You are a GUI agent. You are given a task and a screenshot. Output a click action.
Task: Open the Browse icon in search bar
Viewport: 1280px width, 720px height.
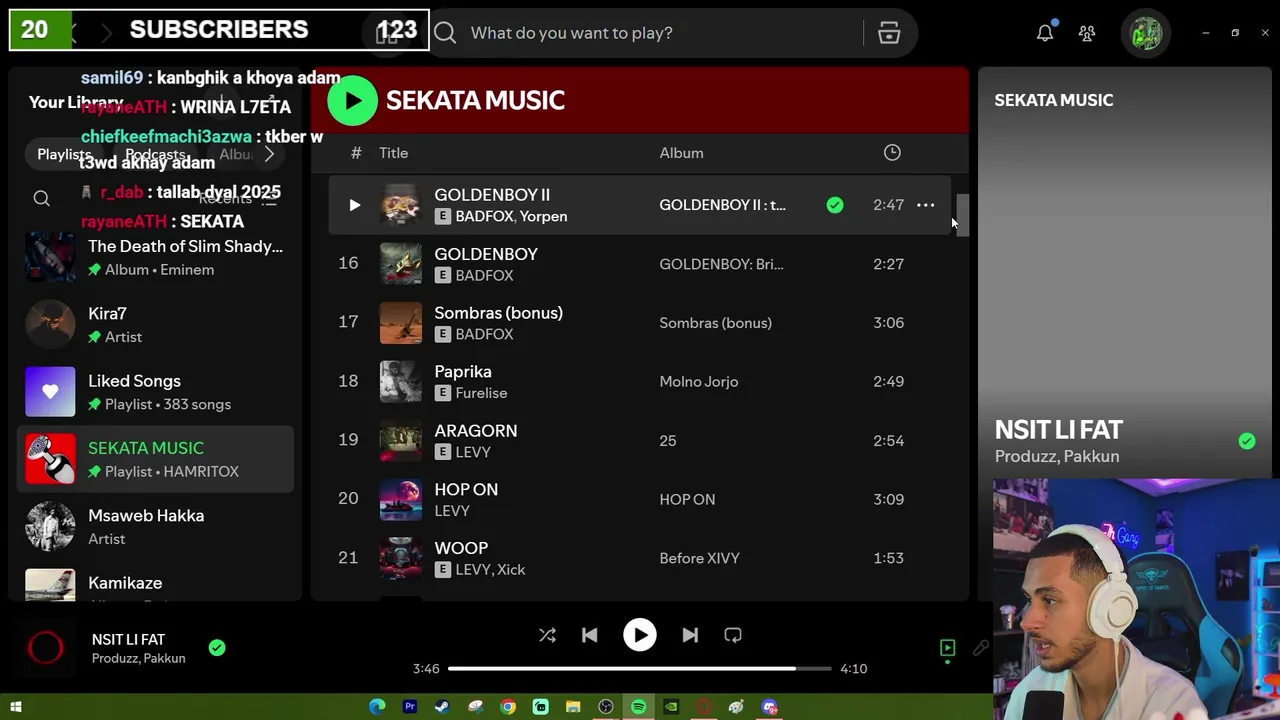[889, 33]
